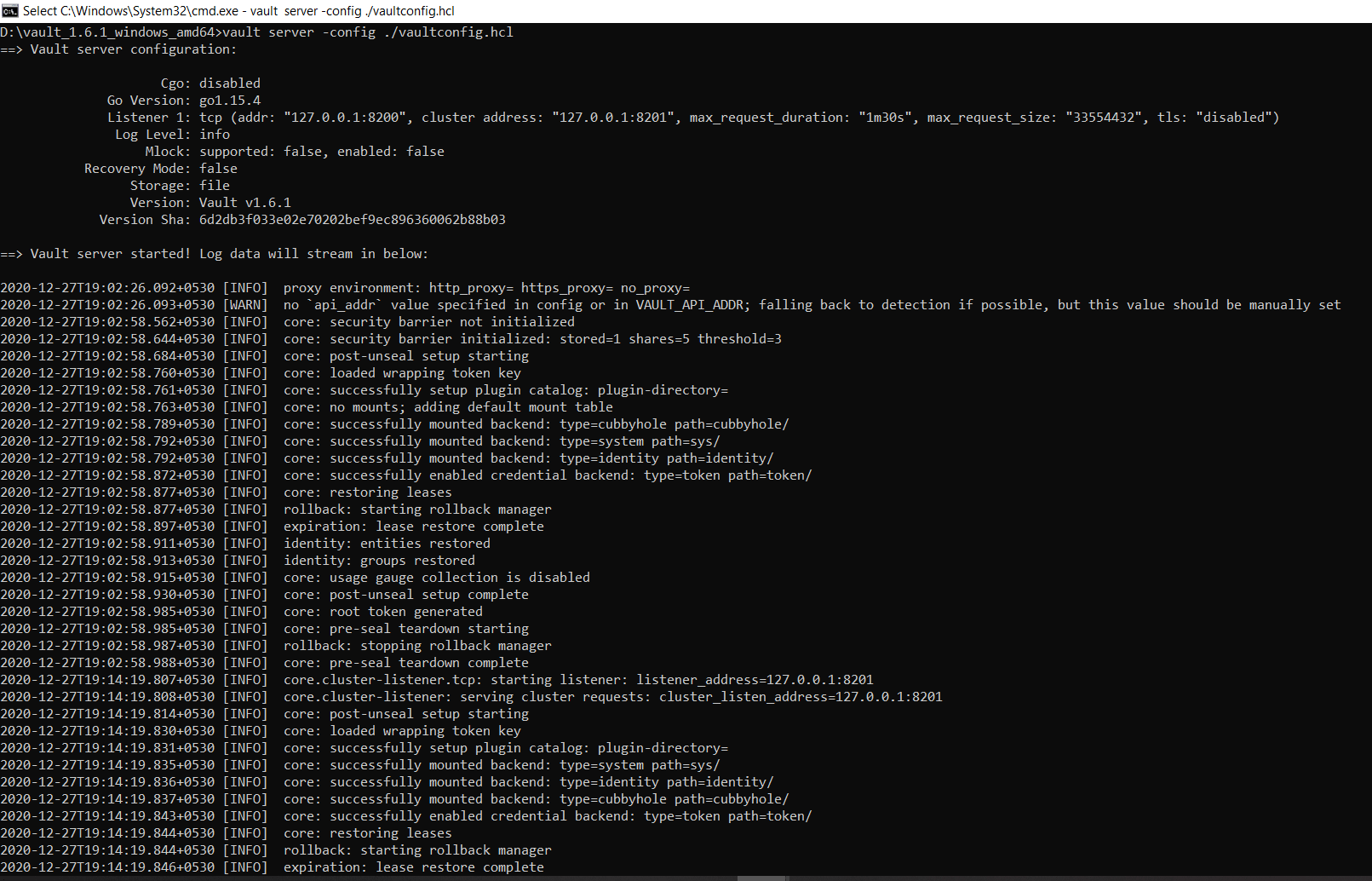
Task: Click the 'Recovery Mode: false' line
Action: pyautogui.click(x=161, y=169)
